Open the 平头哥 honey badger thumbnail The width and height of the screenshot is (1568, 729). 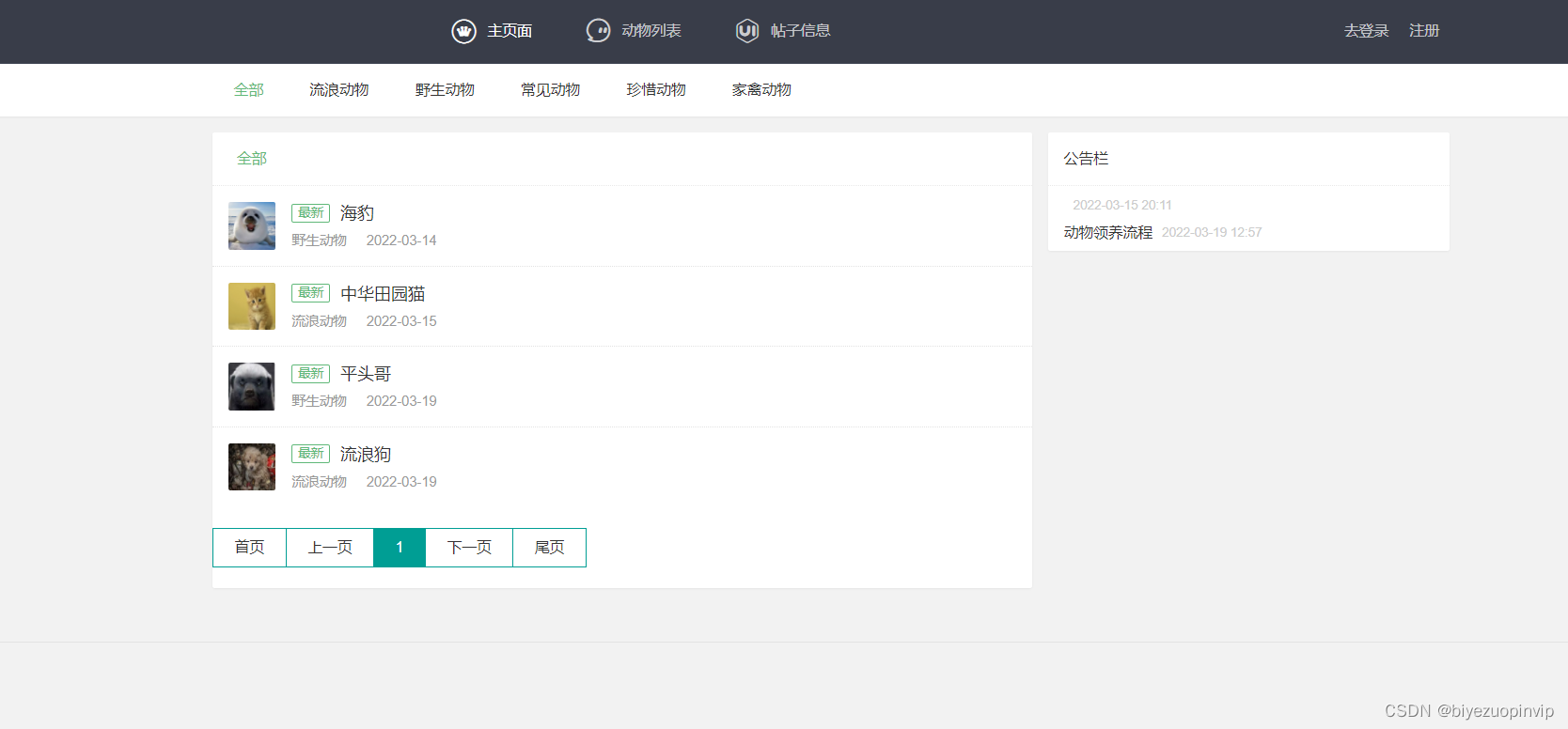pos(252,386)
